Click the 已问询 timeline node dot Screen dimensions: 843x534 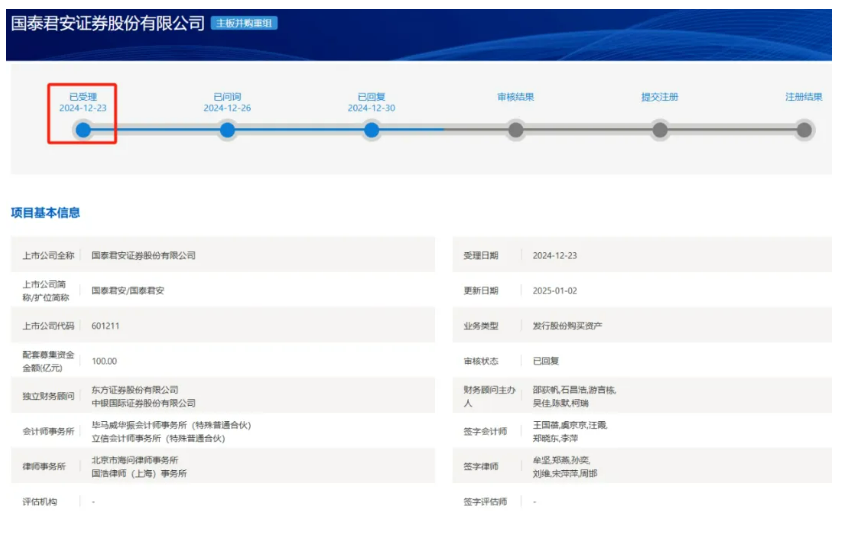(x=227, y=130)
